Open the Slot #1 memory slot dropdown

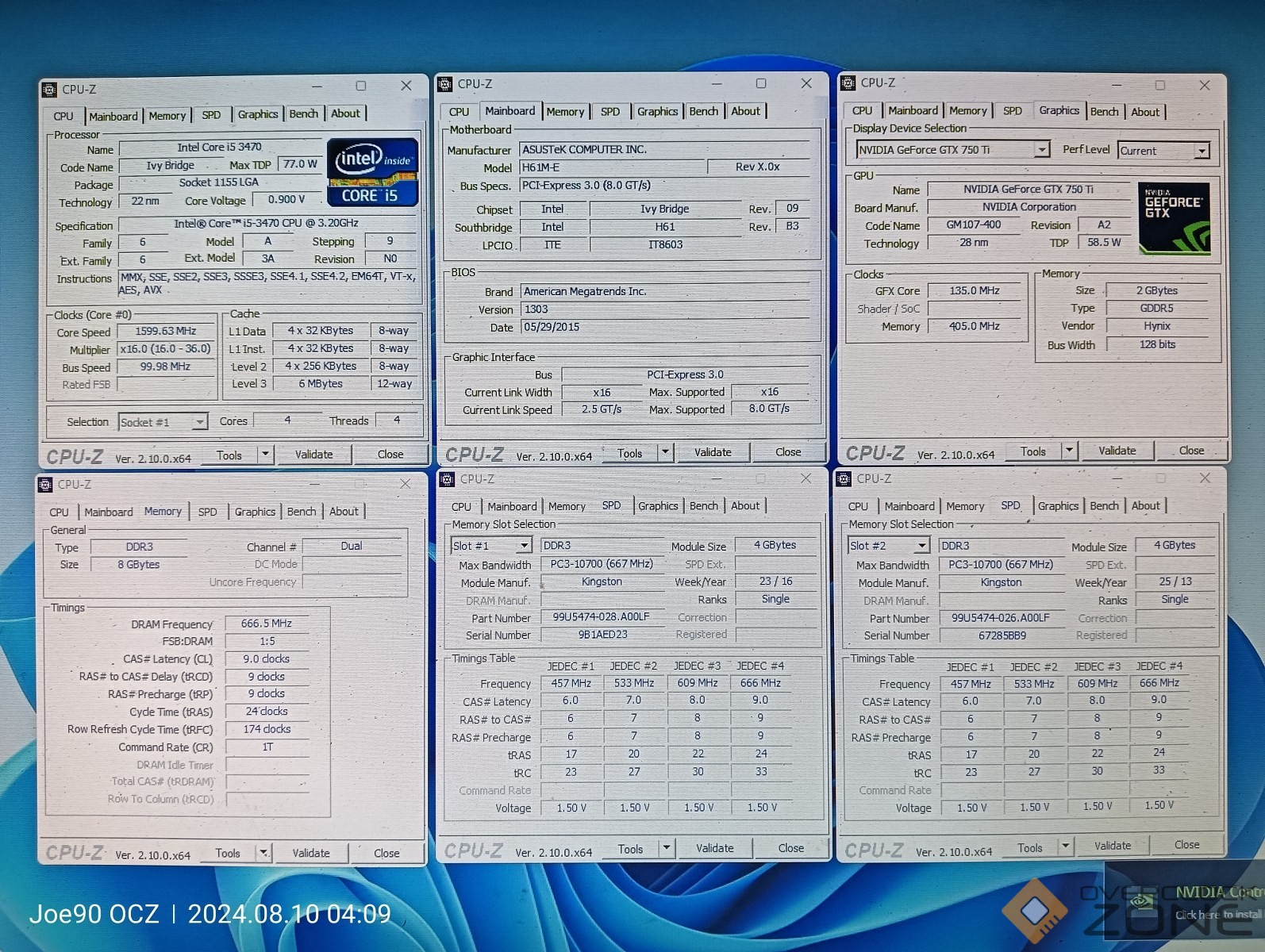(x=523, y=546)
